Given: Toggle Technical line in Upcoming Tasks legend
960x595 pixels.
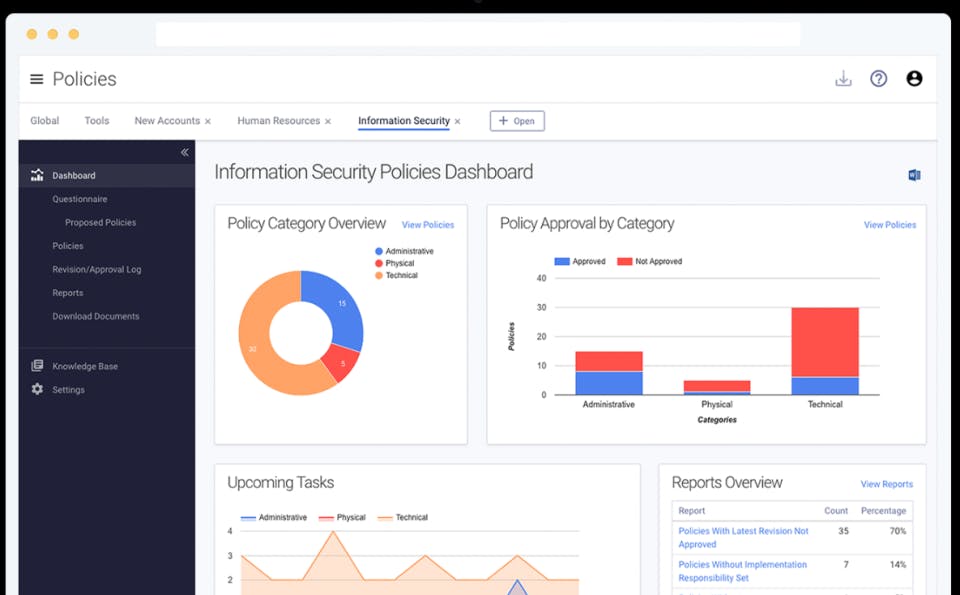Looking at the screenshot, I should pyautogui.click(x=403, y=517).
